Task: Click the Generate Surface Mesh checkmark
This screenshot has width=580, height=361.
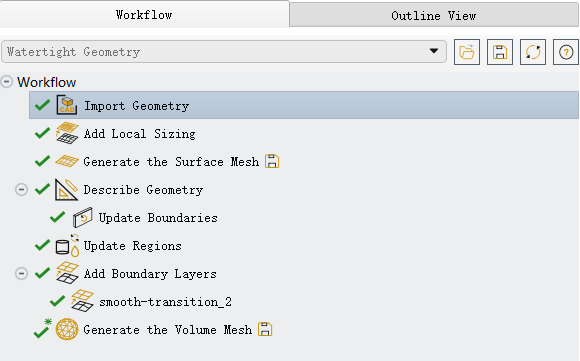Action: point(43,161)
